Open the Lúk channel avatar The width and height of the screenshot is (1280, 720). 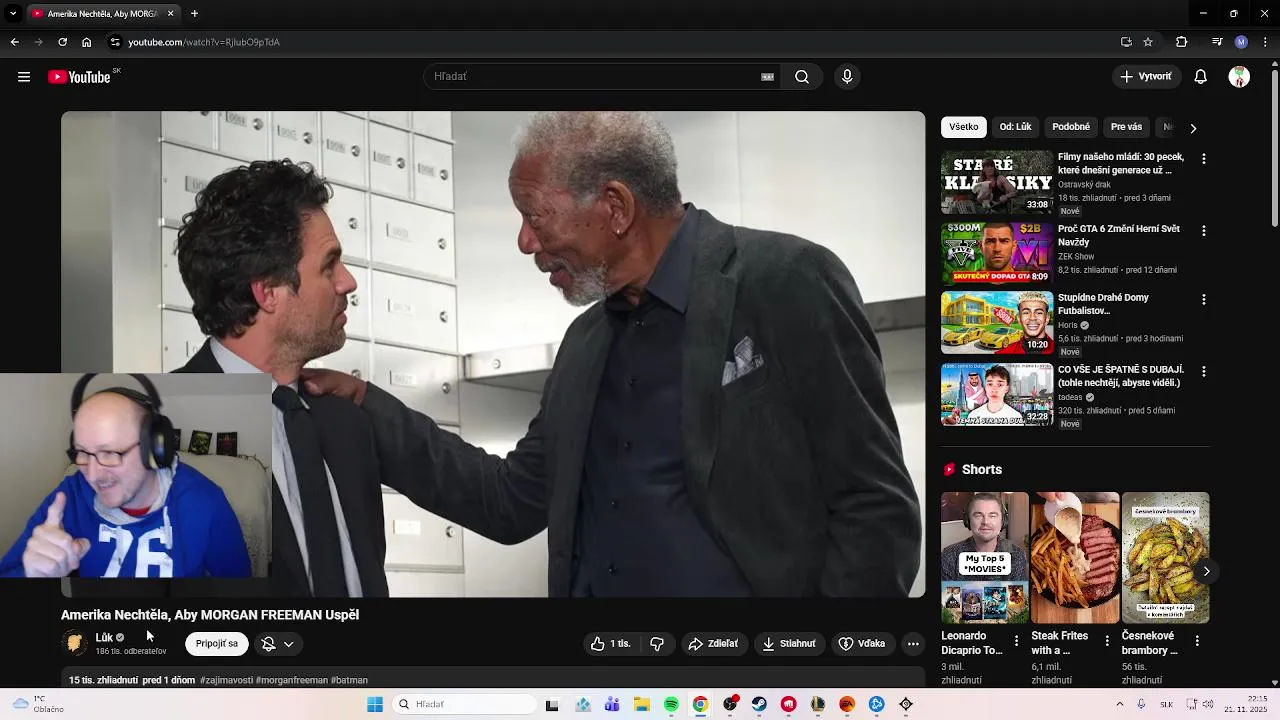[75, 643]
